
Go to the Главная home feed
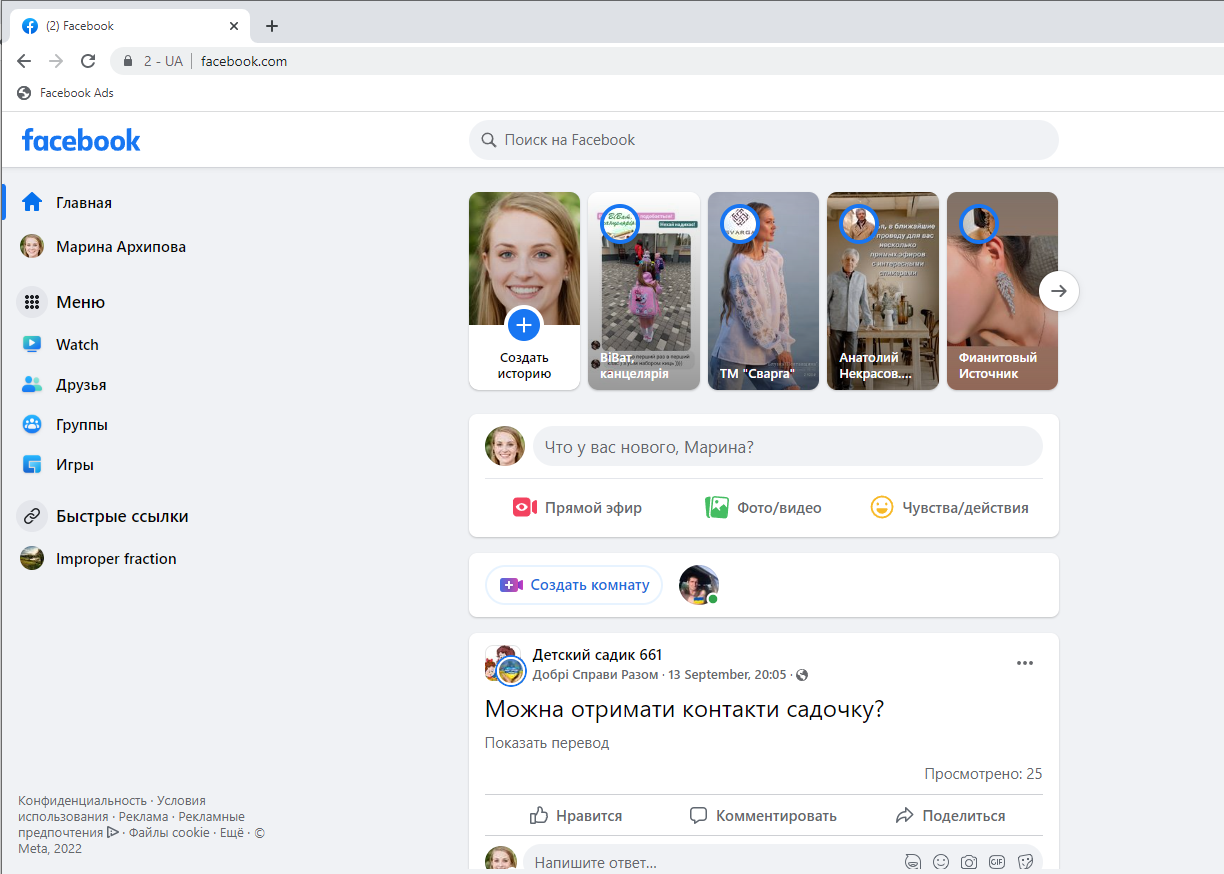tap(66, 202)
